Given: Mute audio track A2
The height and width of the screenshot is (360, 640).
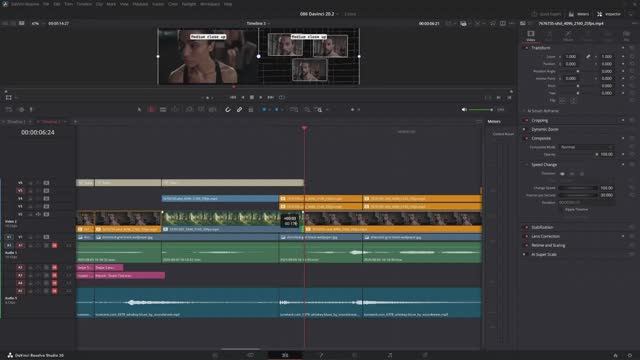Looking at the screenshot, I should [x=54, y=268].
